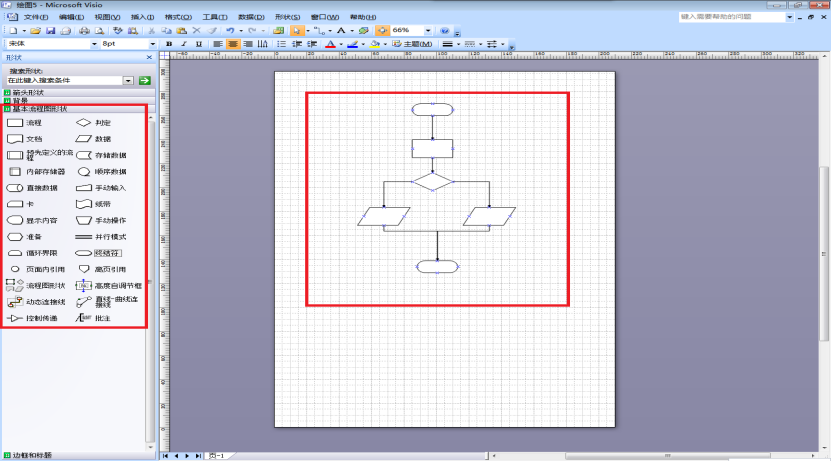Open the 66% zoom level dropdown
This screenshot has width=832, height=462.
tap(428, 31)
